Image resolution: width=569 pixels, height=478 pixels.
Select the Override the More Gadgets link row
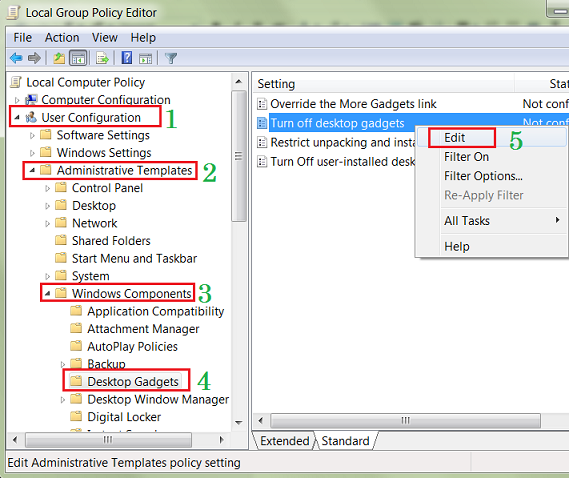click(x=411, y=104)
